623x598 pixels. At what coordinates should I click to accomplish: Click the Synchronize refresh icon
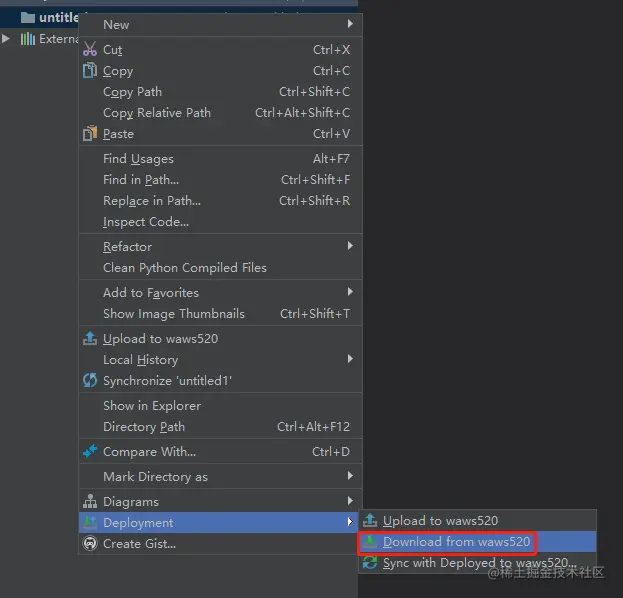coord(90,380)
